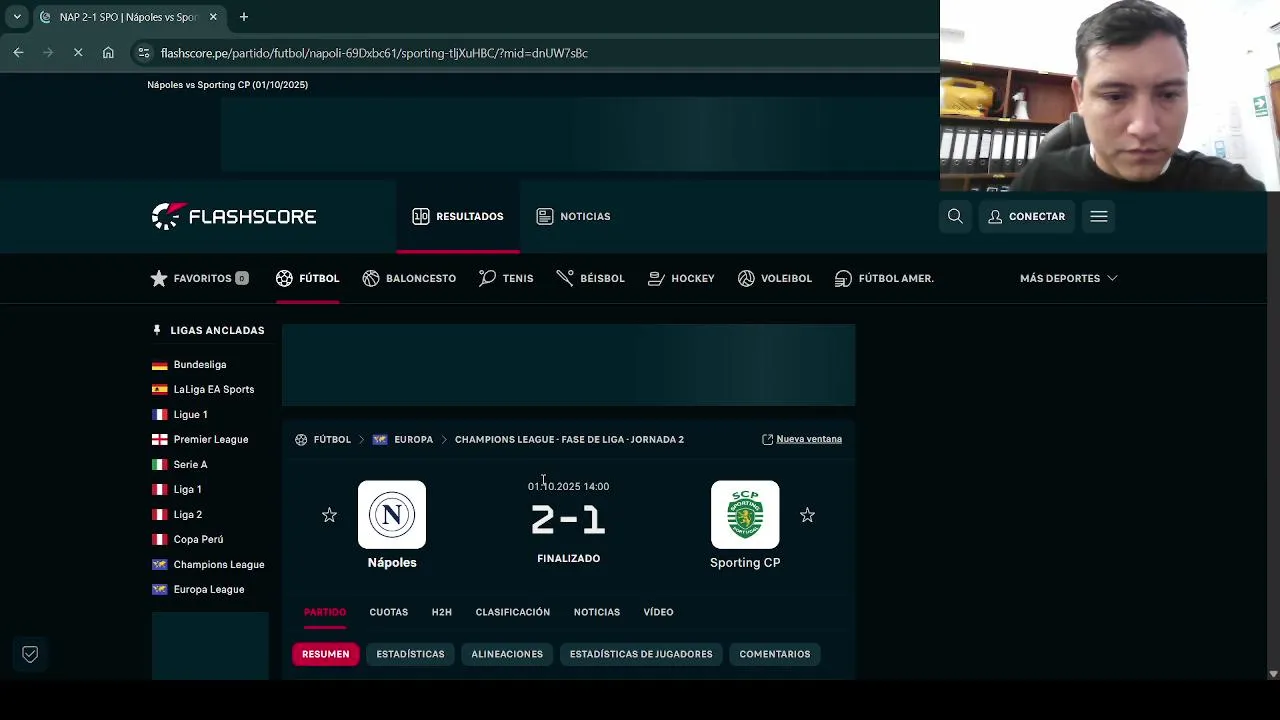Switch to the Clasificación tab

(x=513, y=612)
